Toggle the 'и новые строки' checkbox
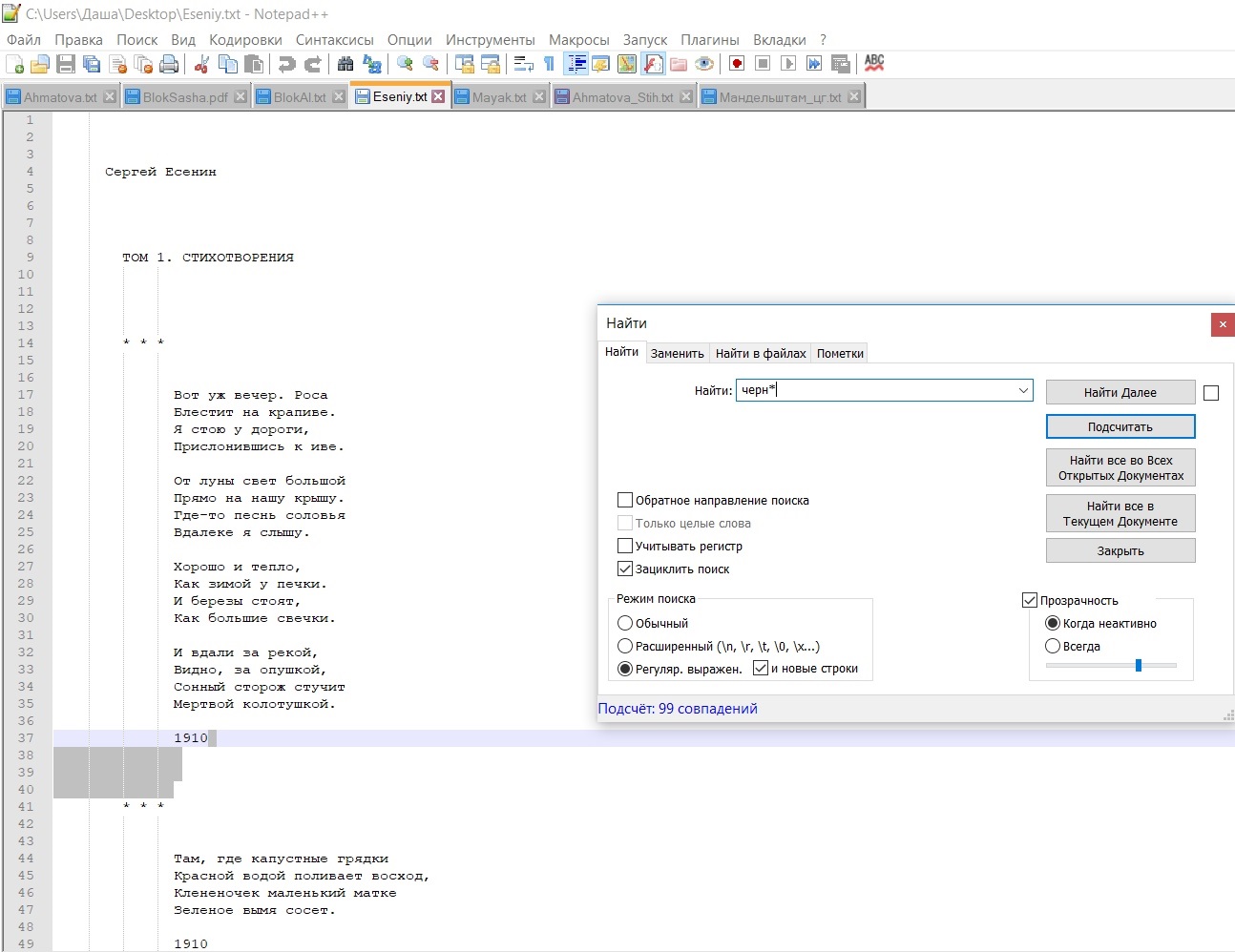The width and height of the screenshot is (1235, 952). [761, 668]
